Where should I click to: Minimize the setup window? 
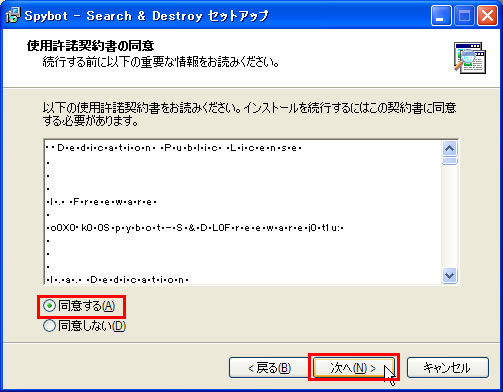coord(441,15)
